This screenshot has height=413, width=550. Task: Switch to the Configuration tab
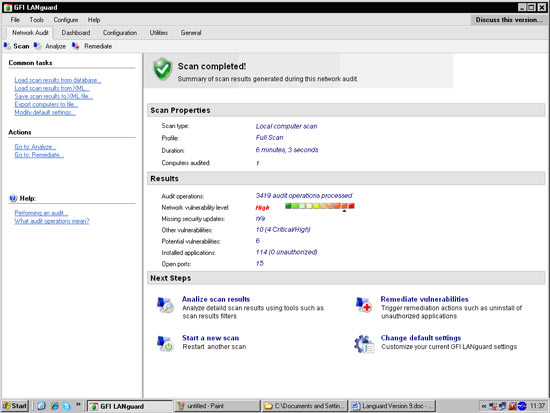[120, 33]
